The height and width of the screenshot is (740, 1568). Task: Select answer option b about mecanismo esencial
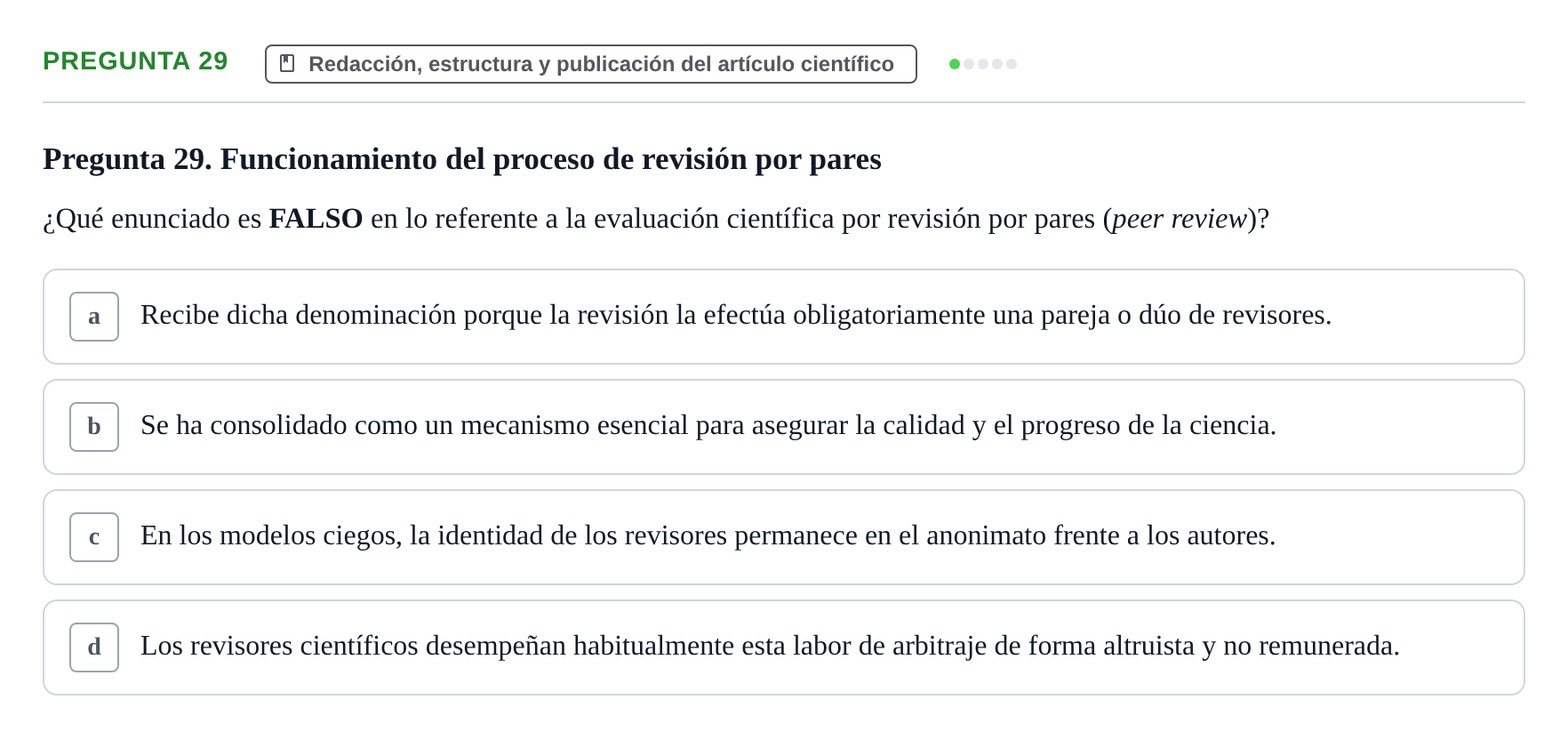(783, 427)
